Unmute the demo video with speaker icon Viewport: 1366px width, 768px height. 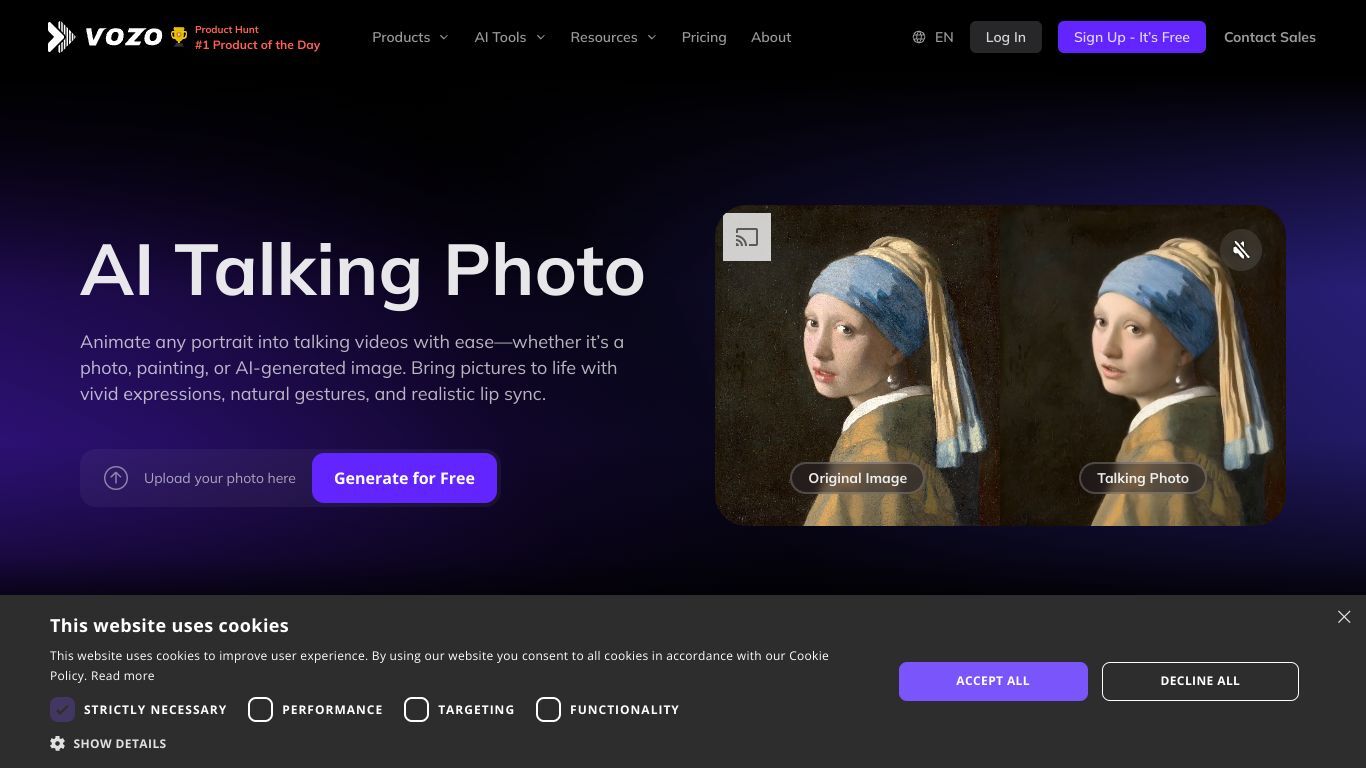[1241, 250]
